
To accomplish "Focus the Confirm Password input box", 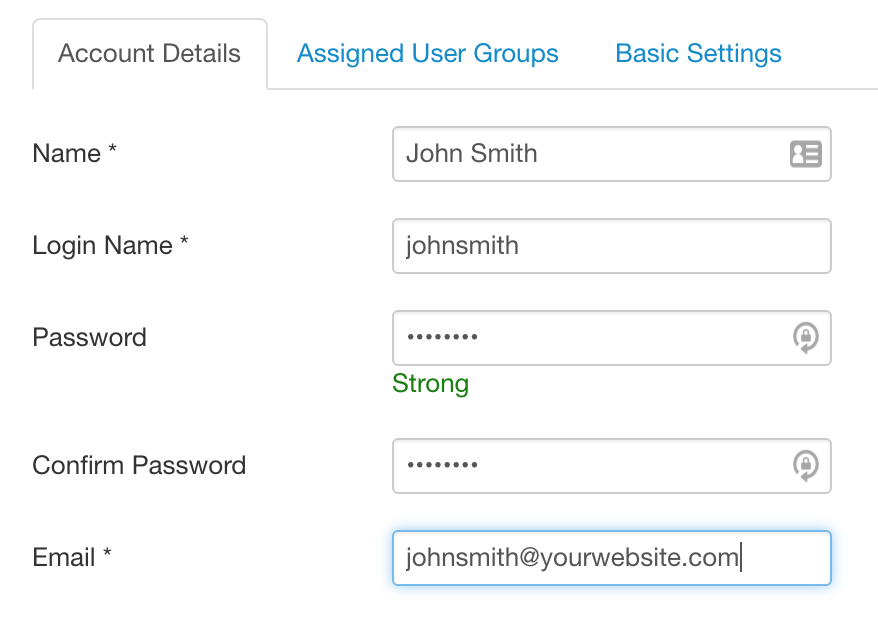I will pyautogui.click(x=590, y=466).
